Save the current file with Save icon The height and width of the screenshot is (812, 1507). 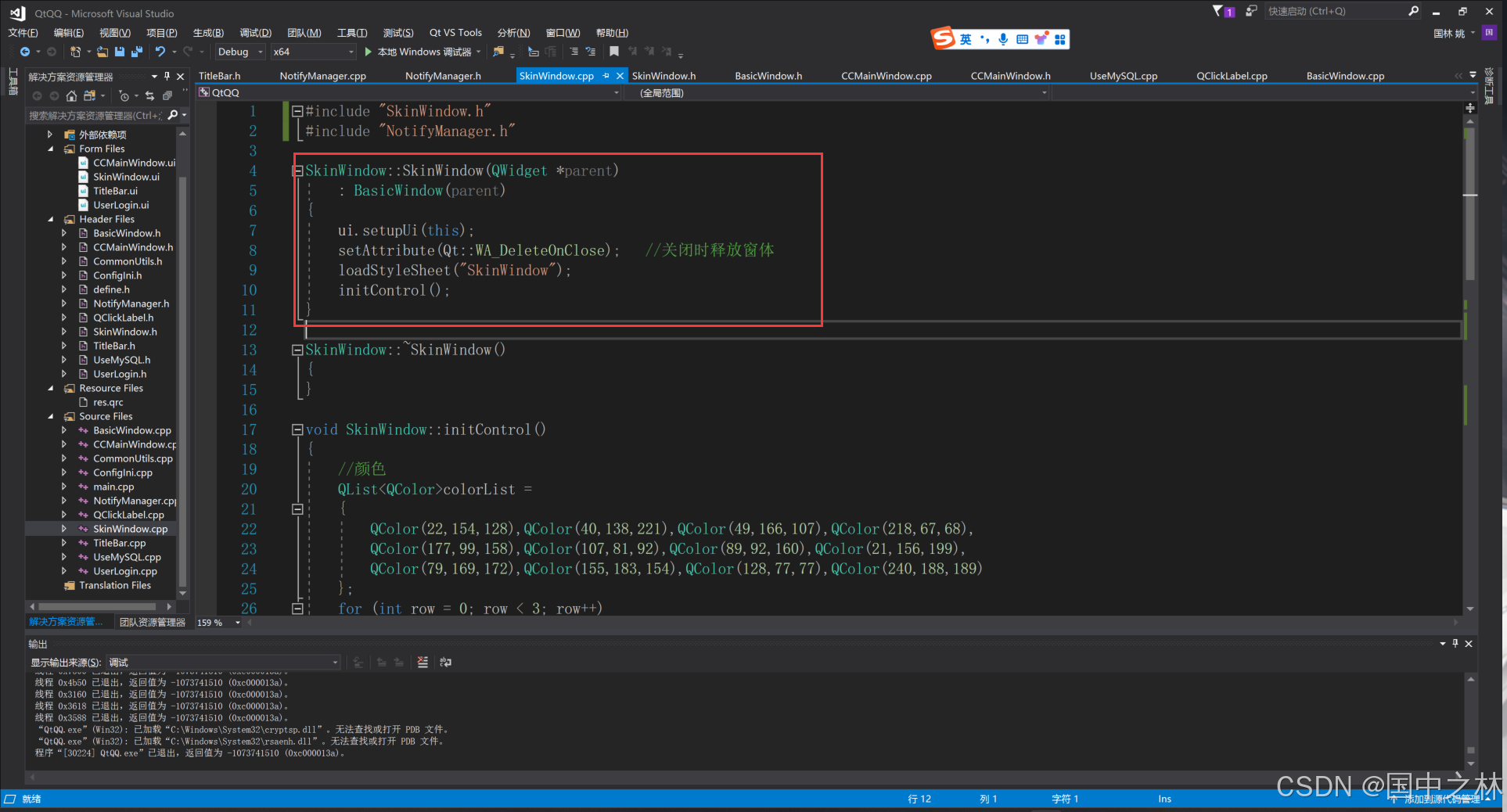[120, 52]
